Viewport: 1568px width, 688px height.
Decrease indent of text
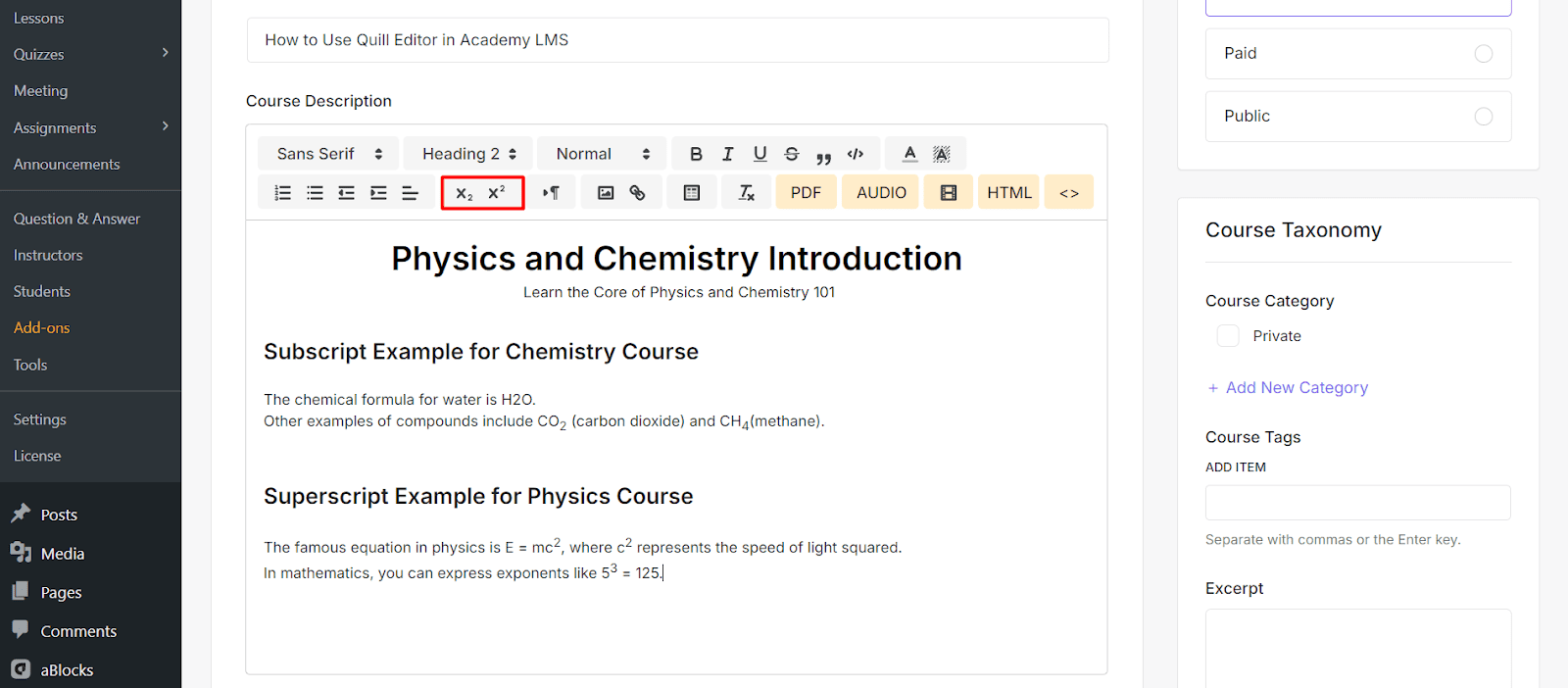(347, 193)
